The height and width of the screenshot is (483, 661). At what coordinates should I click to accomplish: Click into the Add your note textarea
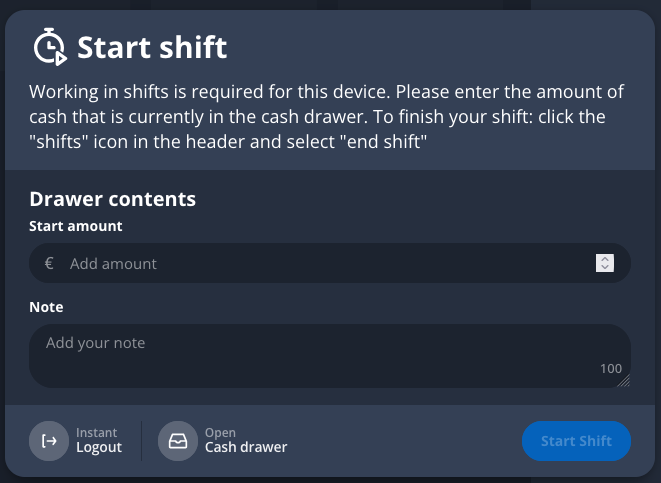[x=320, y=355]
